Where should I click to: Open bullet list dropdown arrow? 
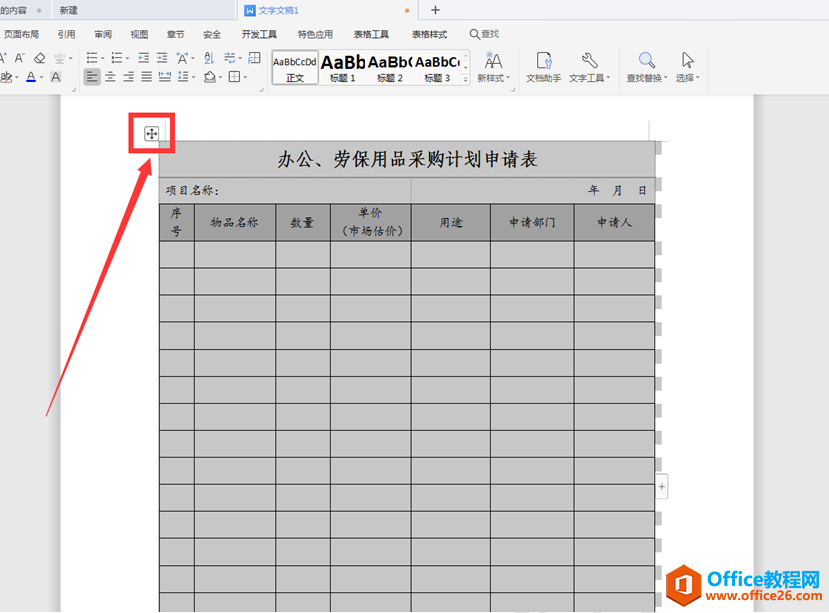tap(103, 58)
